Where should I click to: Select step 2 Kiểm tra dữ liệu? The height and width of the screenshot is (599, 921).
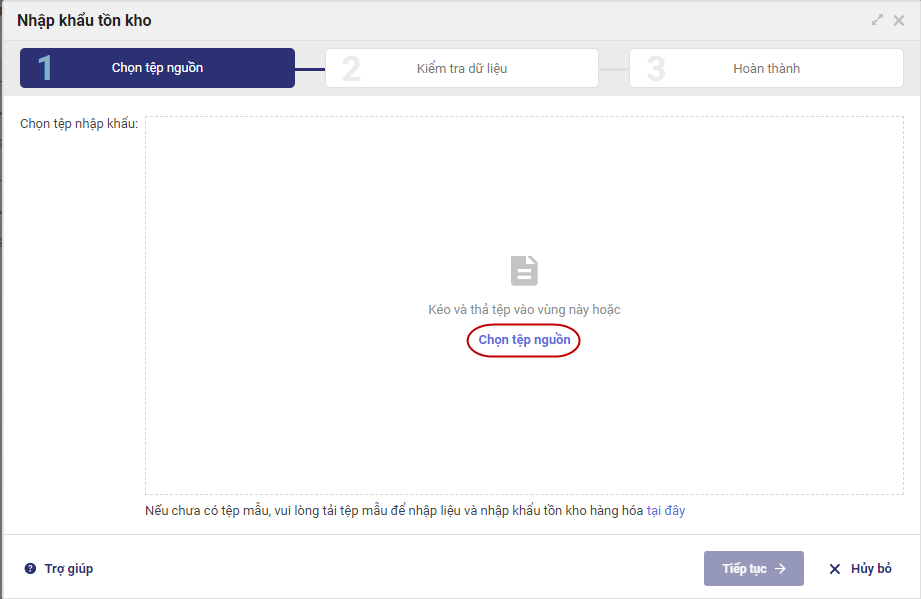pyautogui.click(x=462, y=68)
